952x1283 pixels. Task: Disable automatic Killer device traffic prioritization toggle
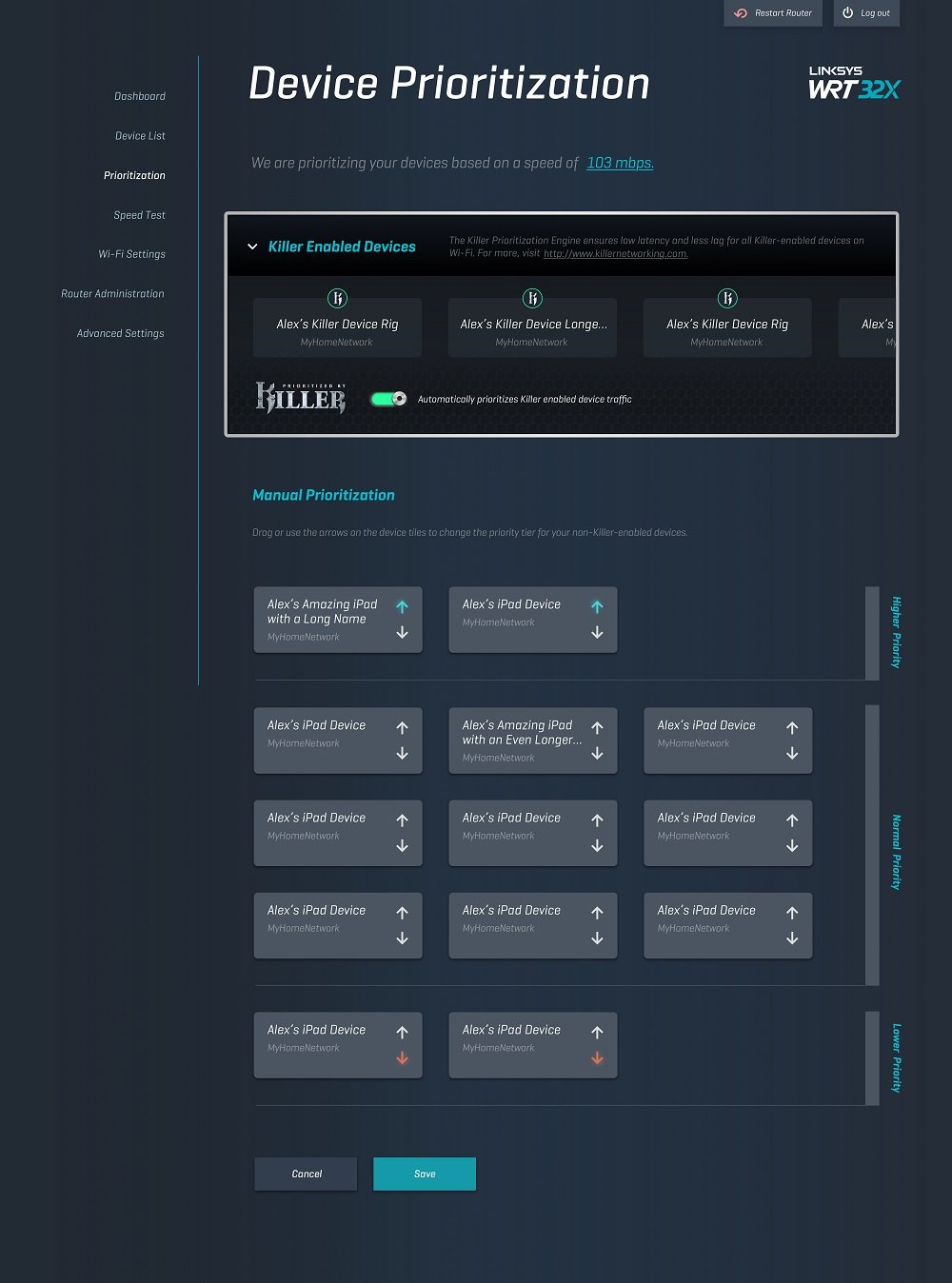pyautogui.click(x=388, y=399)
